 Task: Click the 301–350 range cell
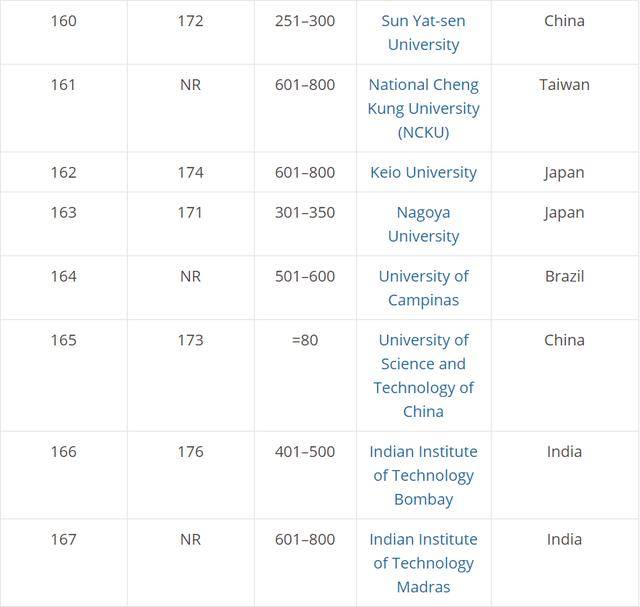[x=305, y=224]
